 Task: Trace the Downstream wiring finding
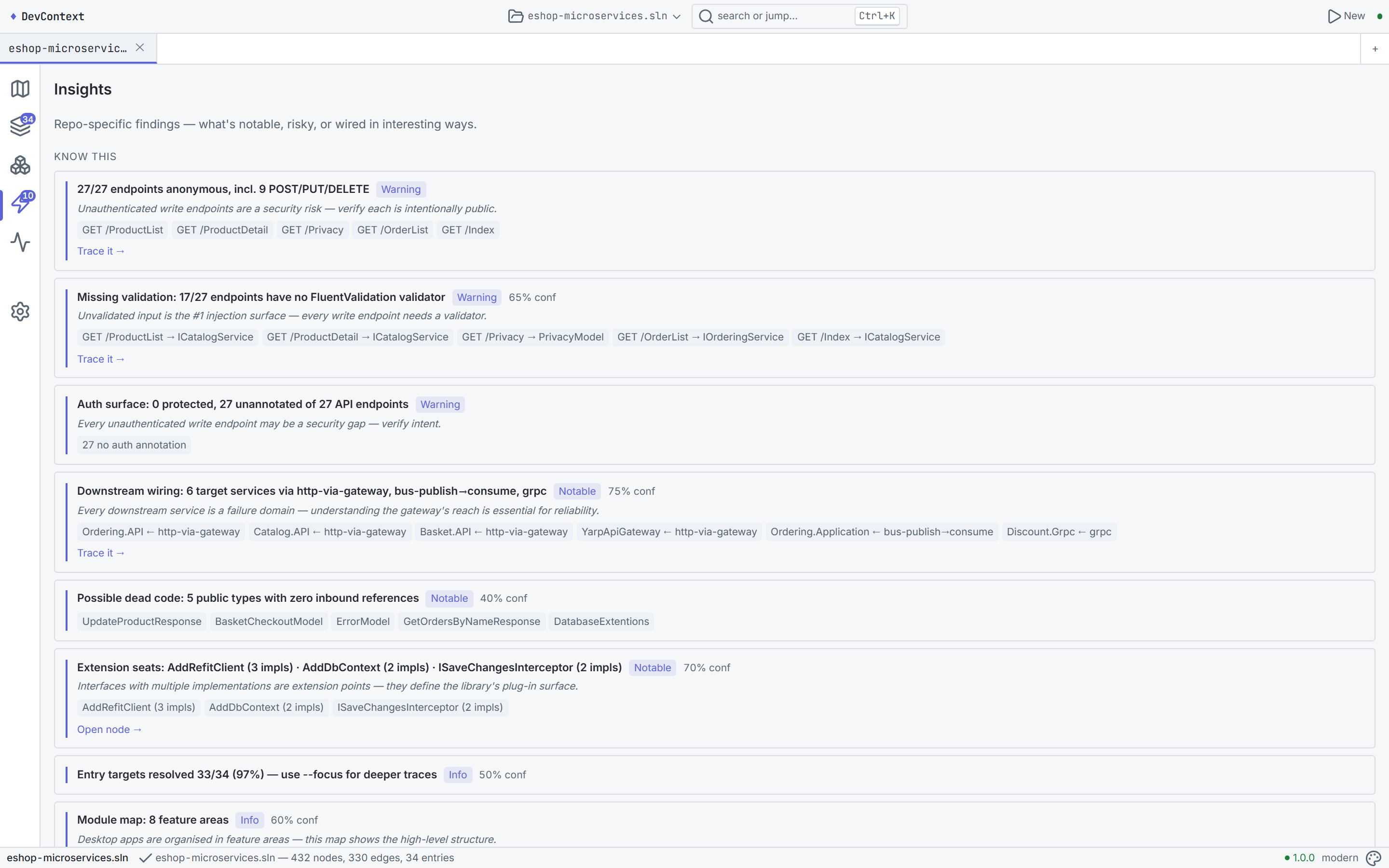coord(101,553)
